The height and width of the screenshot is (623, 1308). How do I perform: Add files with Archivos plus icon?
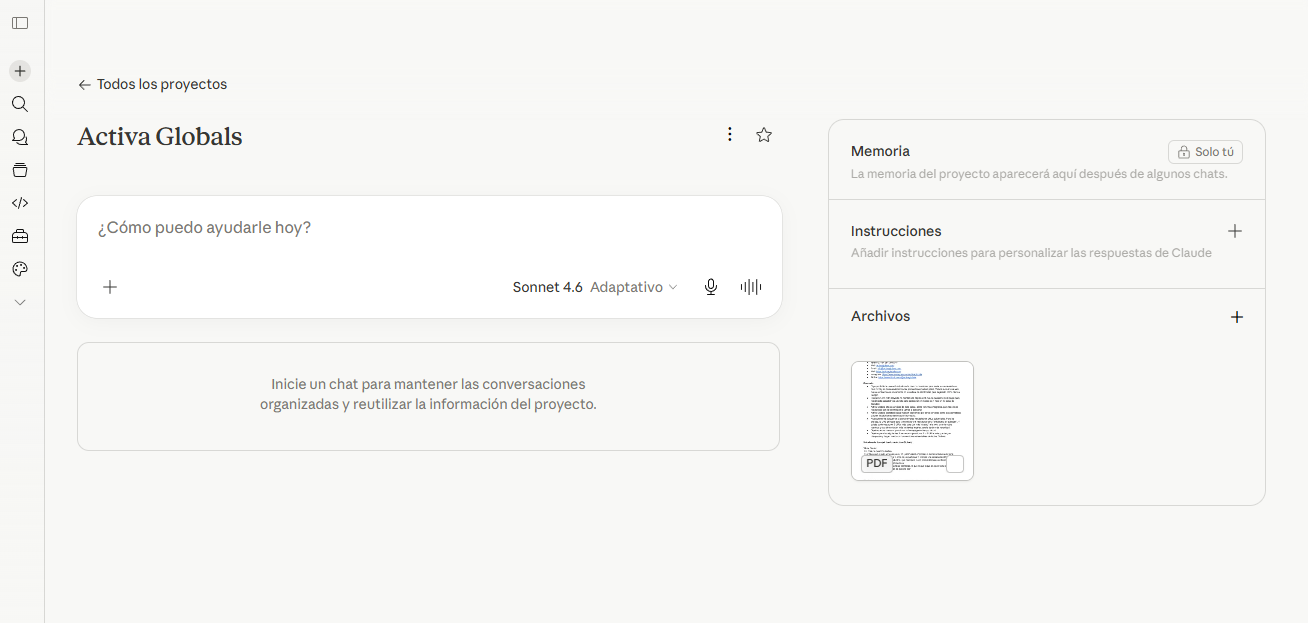tap(1237, 317)
